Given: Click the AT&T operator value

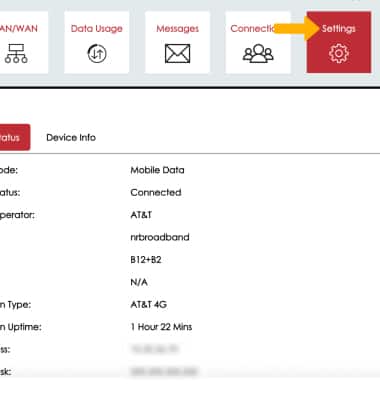Looking at the screenshot, I should click(x=141, y=215).
